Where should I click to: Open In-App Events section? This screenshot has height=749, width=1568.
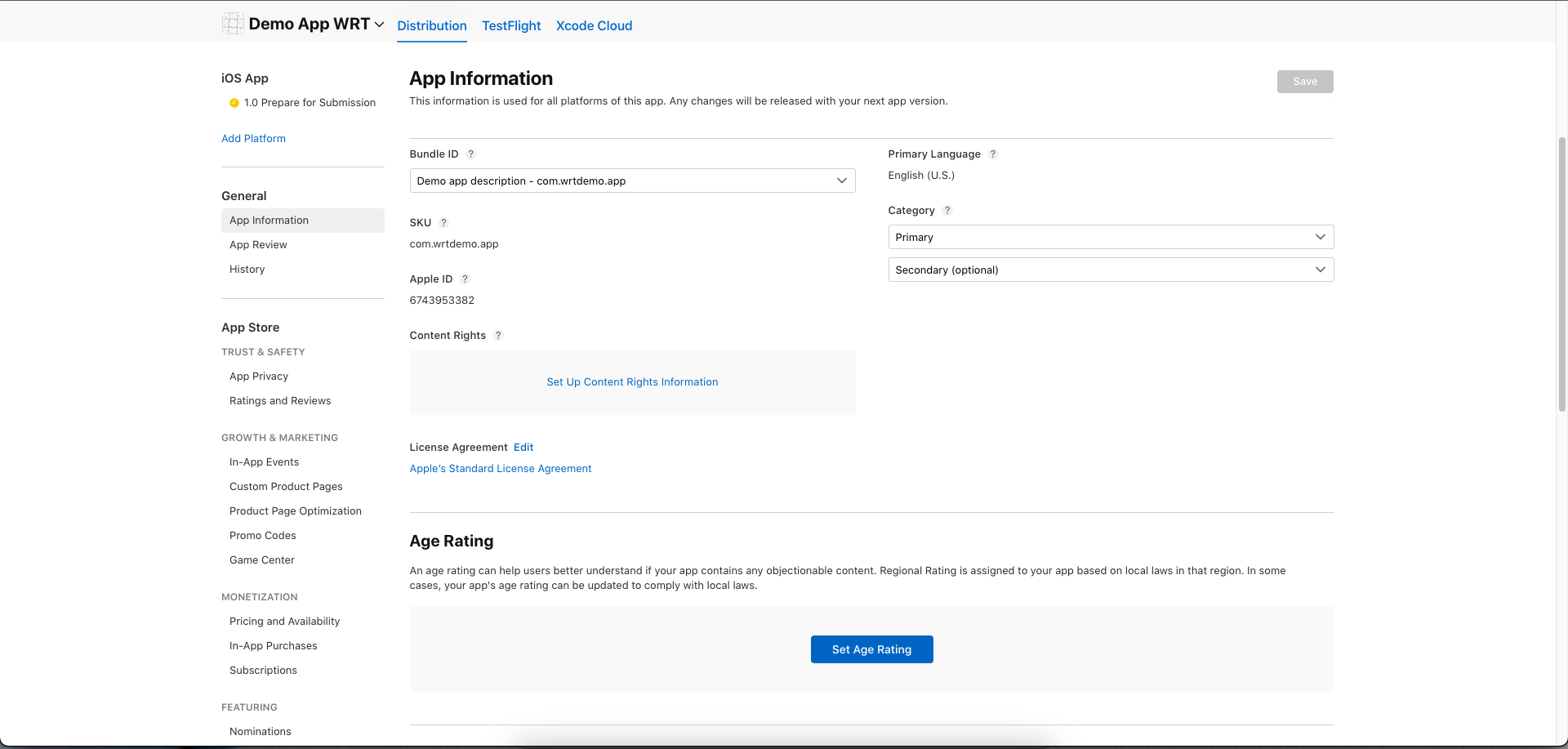coord(264,462)
